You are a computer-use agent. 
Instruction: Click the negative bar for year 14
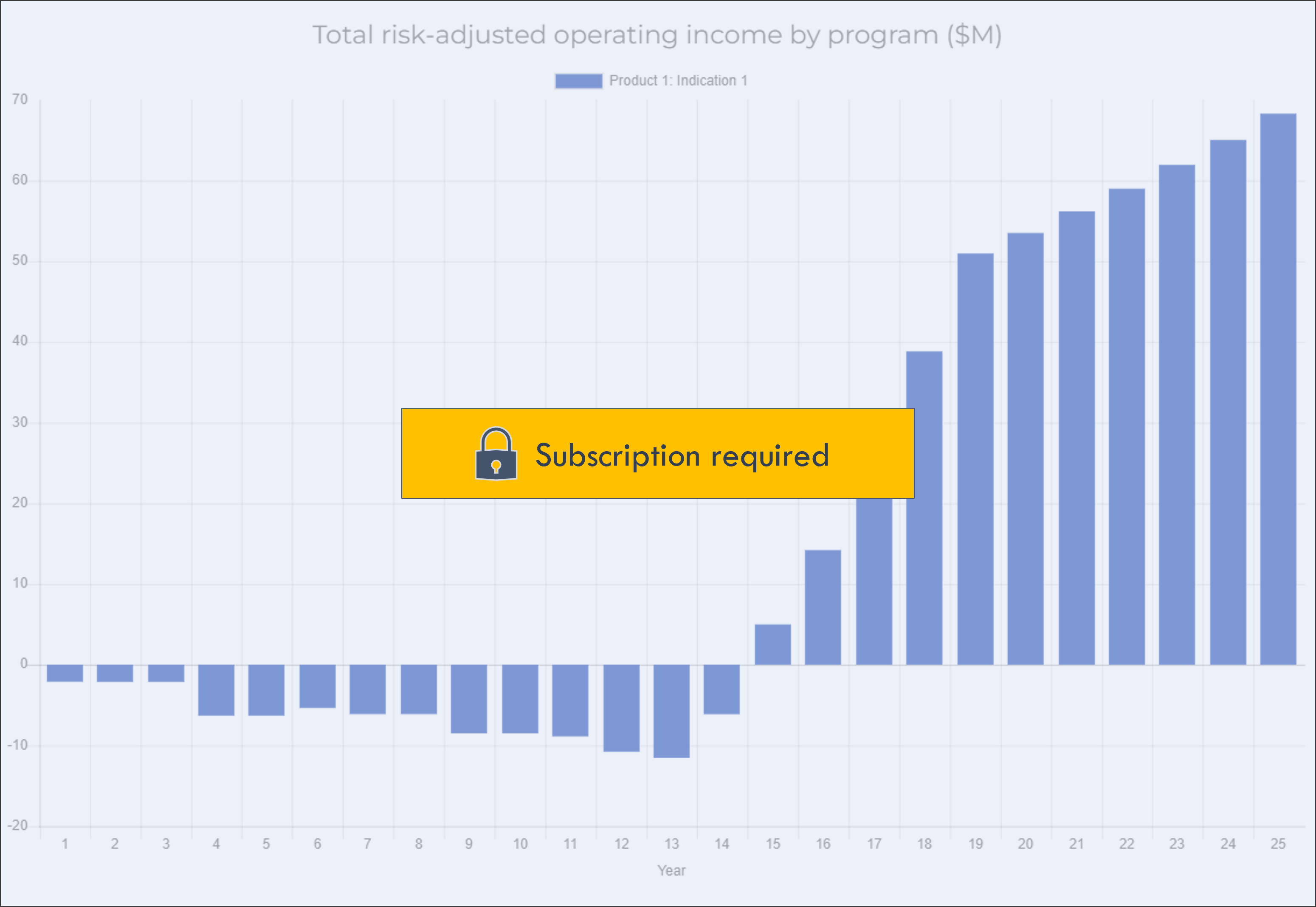(721, 689)
